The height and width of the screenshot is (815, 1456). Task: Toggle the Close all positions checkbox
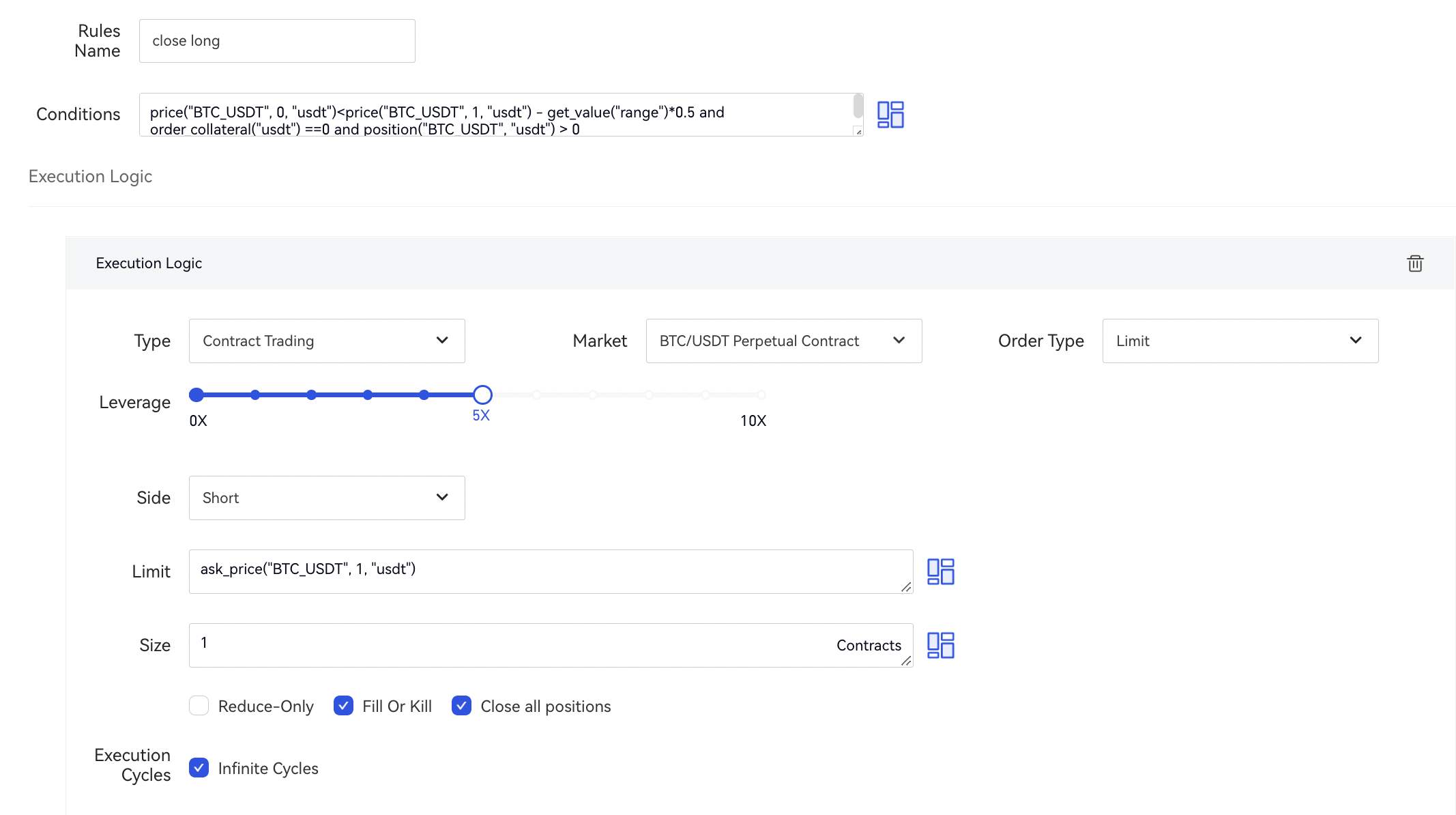461,706
